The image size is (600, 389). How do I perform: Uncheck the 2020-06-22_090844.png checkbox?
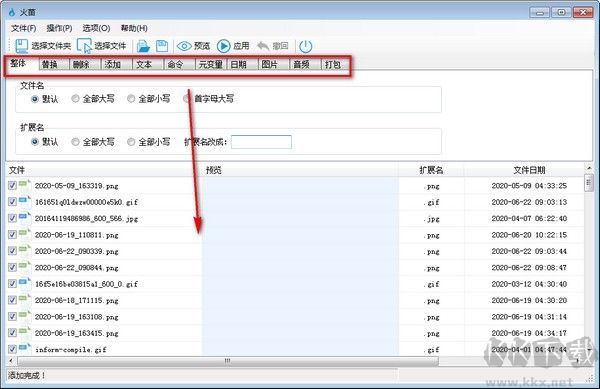click(x=12, y=267)
